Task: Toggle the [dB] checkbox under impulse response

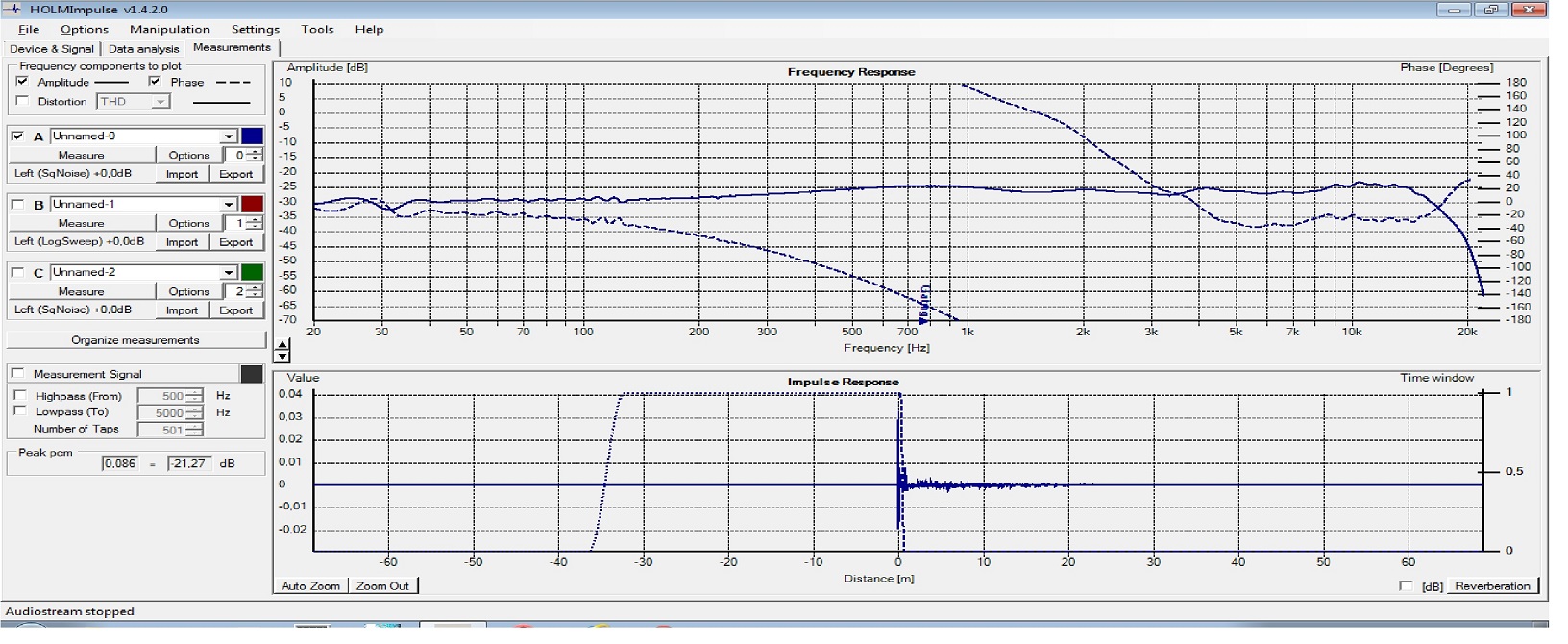Action: (x=1406, y=585)
